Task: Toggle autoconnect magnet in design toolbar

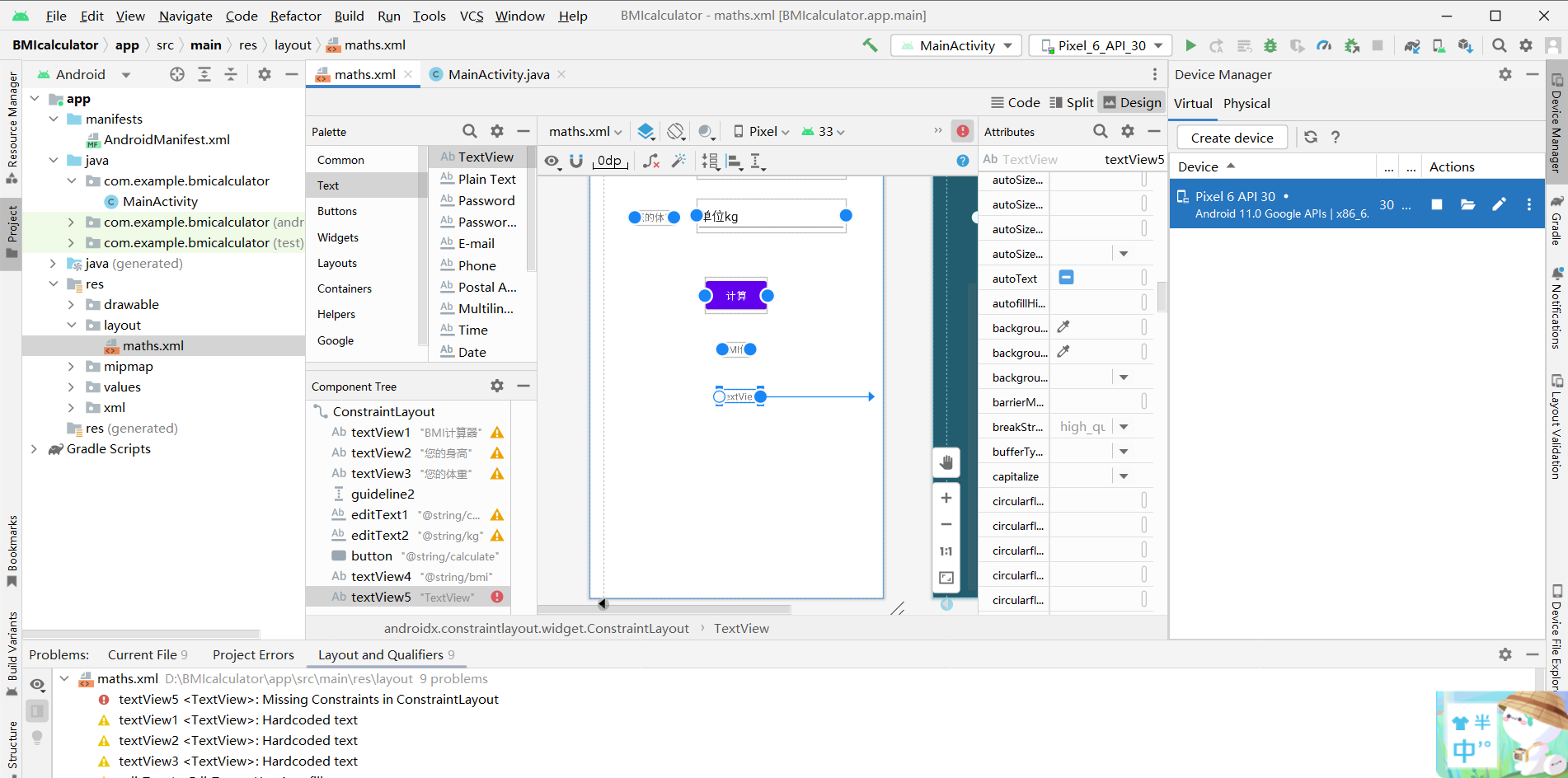Action: click(576, 161)
